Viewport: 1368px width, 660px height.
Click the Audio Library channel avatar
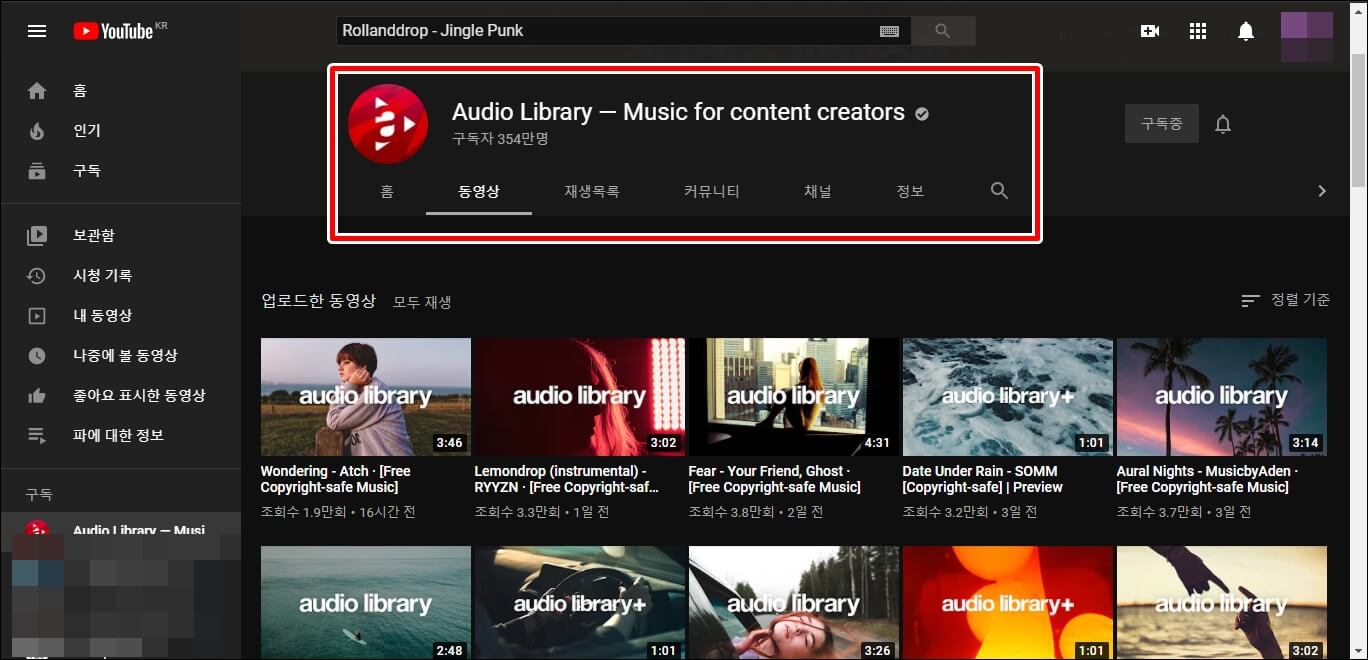pos(388,124)
